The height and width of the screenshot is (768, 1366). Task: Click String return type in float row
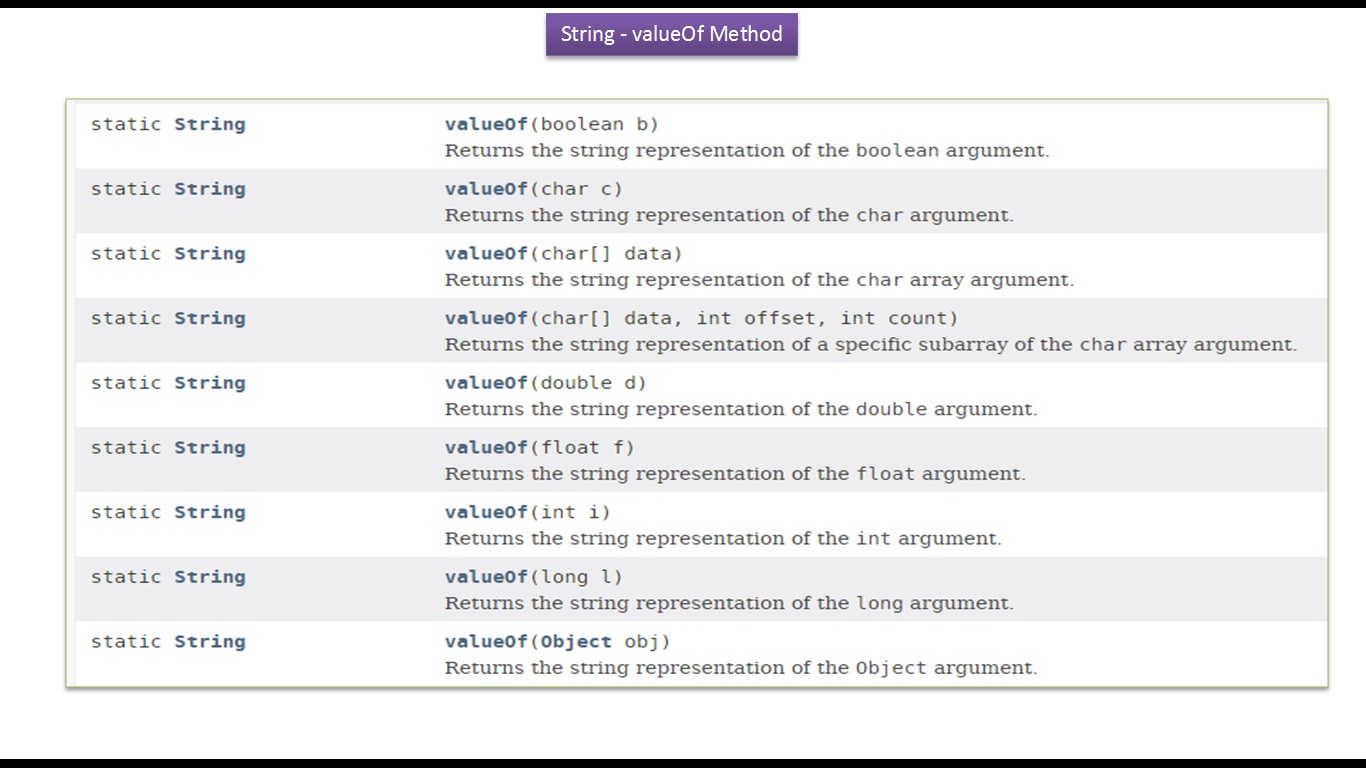pos(210,447)
